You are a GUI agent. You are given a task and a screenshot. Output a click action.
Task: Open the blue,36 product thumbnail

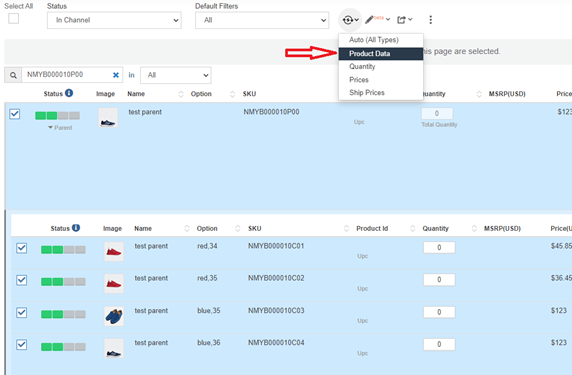point(114,348)
